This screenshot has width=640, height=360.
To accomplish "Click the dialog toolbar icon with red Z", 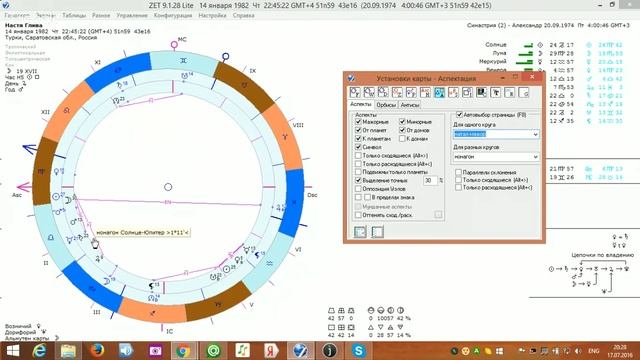I will pyautogui.click(x=397, y=93).
